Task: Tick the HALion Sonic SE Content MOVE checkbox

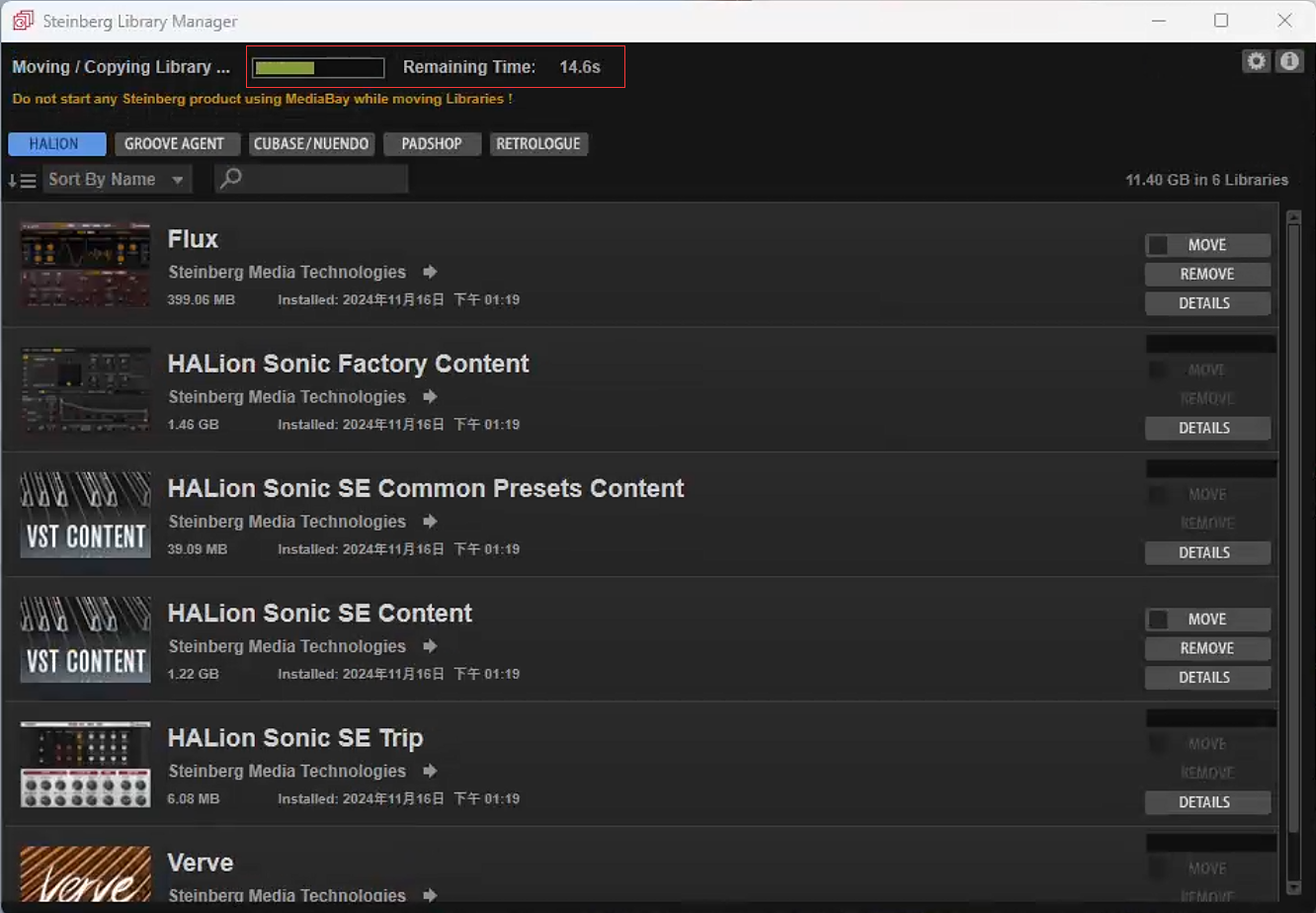Action: pyautogui.click(x=1158, y=620)
